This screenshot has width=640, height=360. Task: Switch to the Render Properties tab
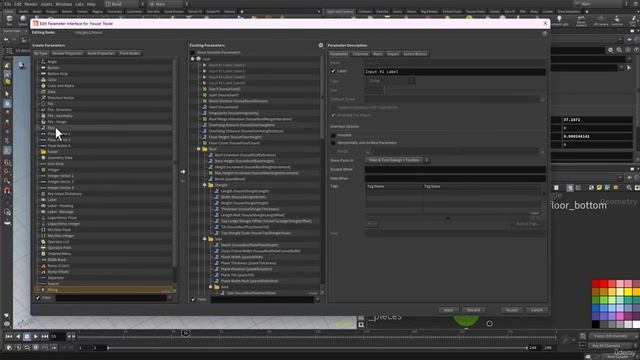click(67, 53)
